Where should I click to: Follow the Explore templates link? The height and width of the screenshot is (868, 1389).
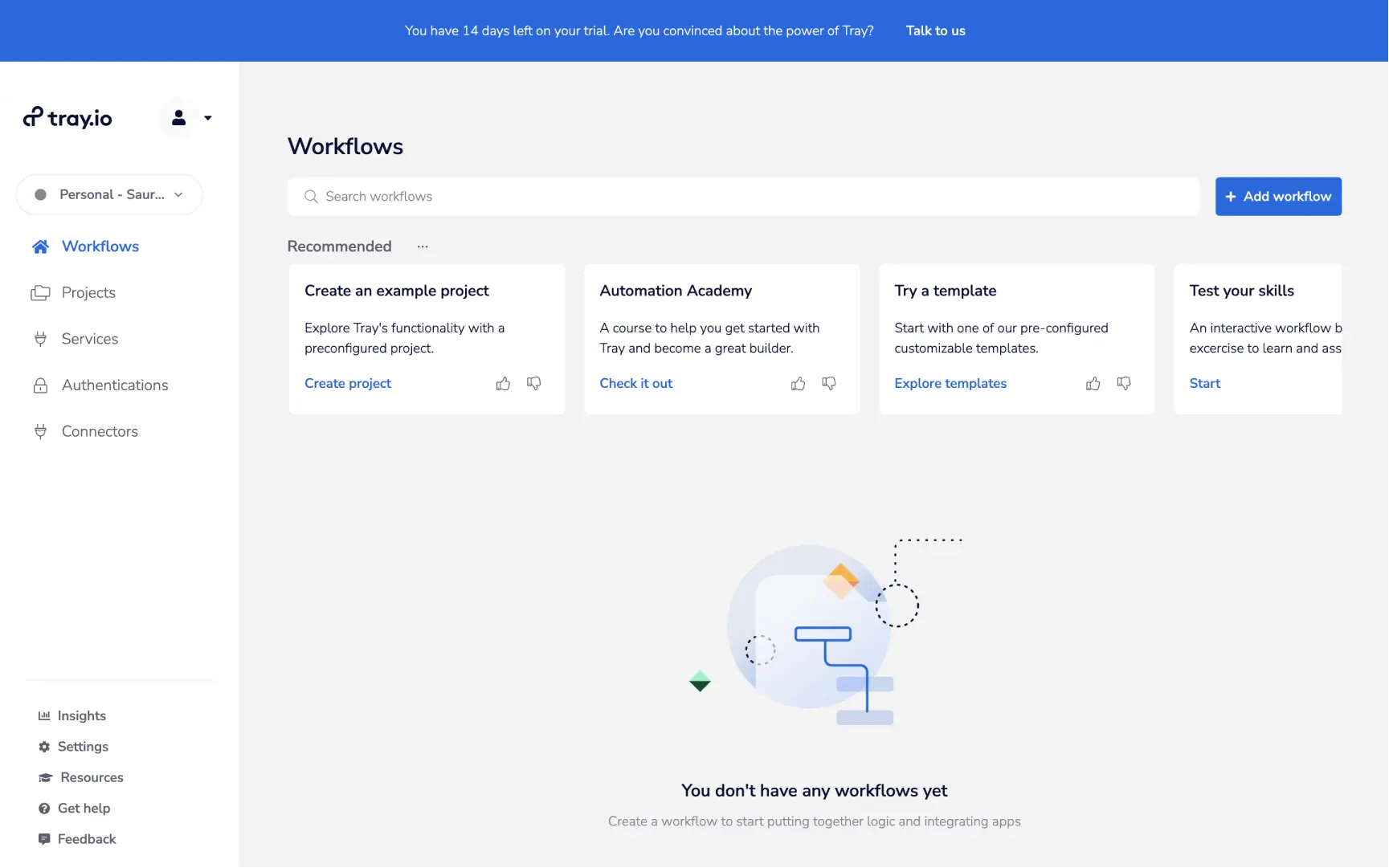950,384
